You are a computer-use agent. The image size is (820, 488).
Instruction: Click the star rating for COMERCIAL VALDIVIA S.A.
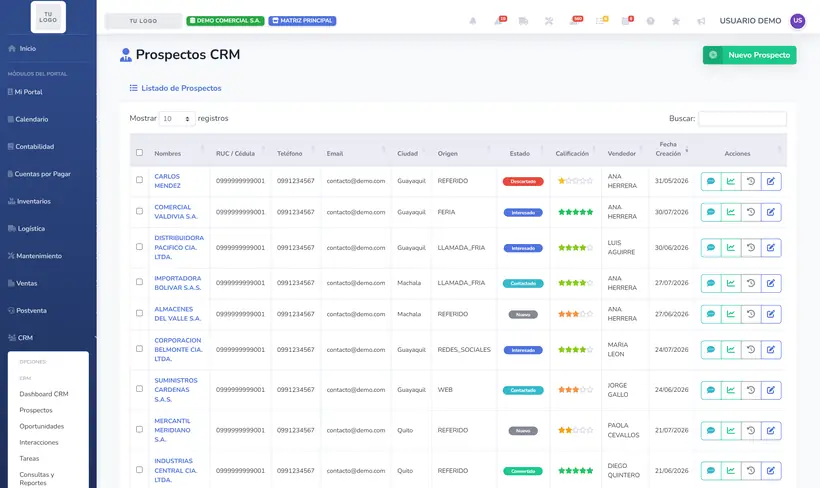click(575, 212)
